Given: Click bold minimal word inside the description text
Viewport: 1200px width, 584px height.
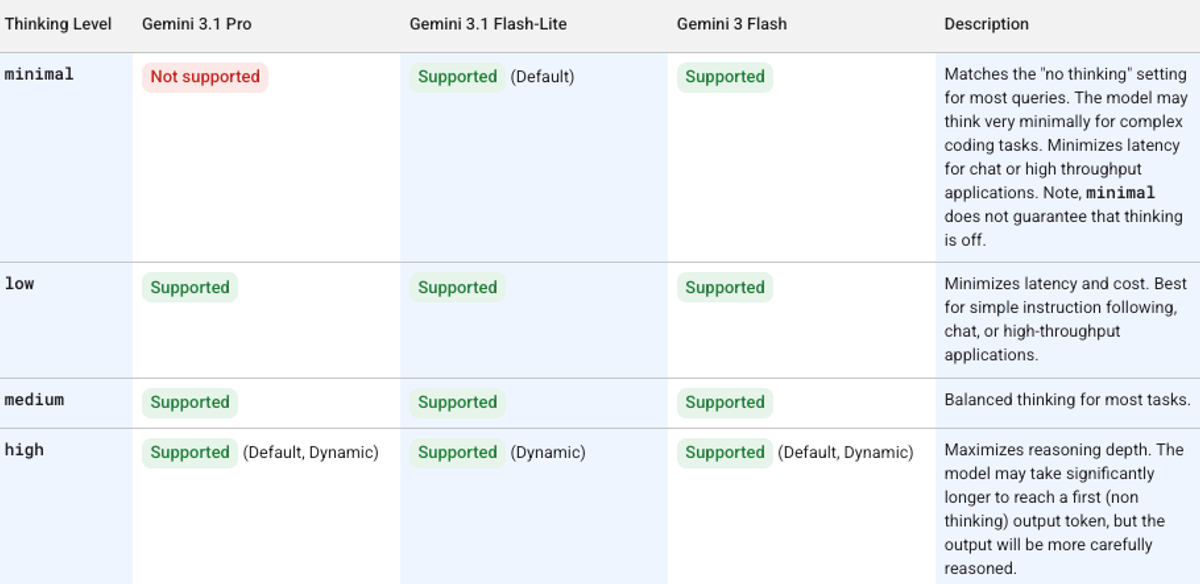Looking at the screenshot, I should pyautogui.click(x=1120, y=193).
